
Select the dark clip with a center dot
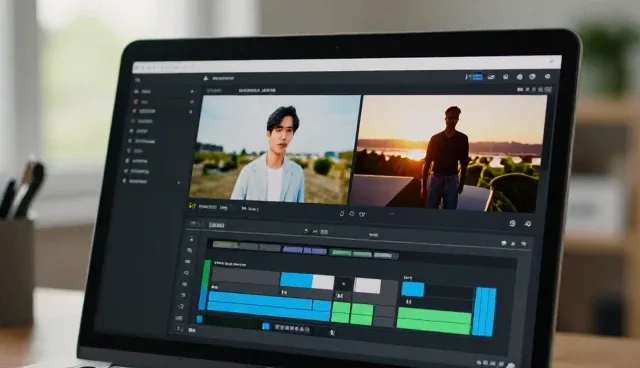(x=344, y=284)
